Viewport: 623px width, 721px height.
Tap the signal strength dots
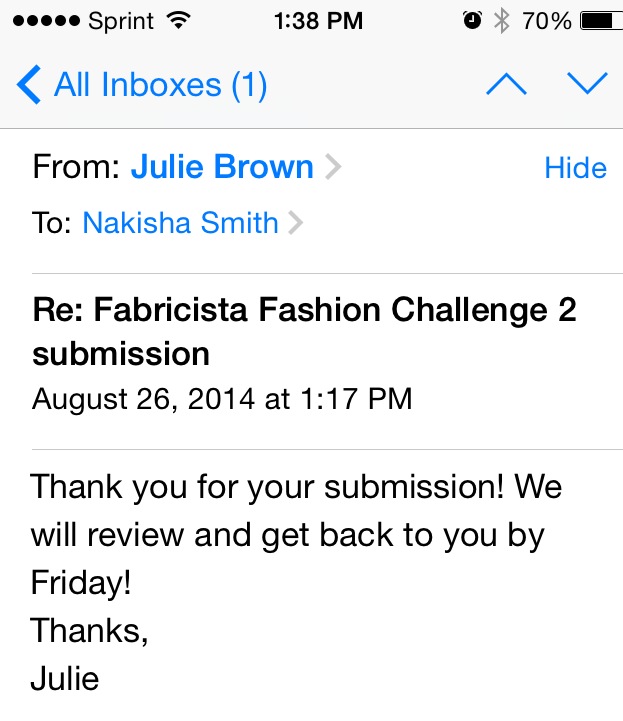[46, 21]
